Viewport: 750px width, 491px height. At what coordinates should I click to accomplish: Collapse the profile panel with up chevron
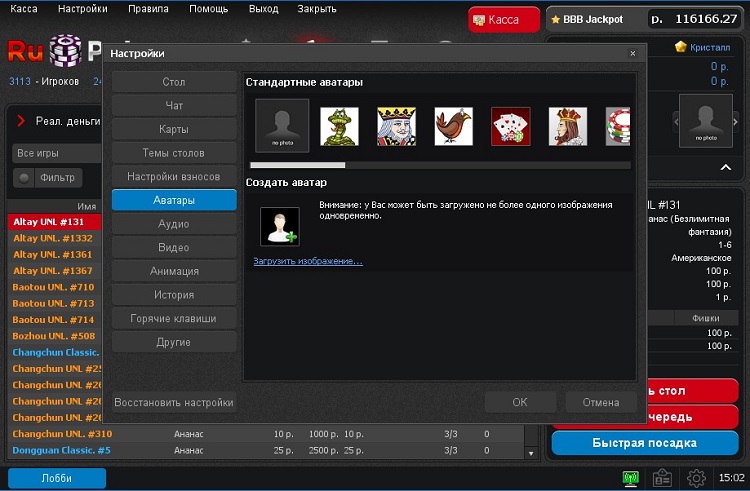(725, 167)
